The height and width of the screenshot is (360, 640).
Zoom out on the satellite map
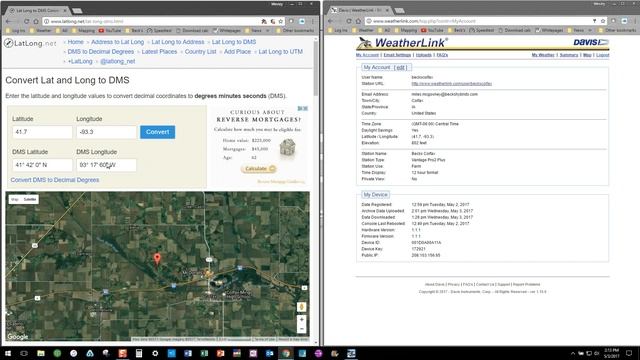[302, 329]
